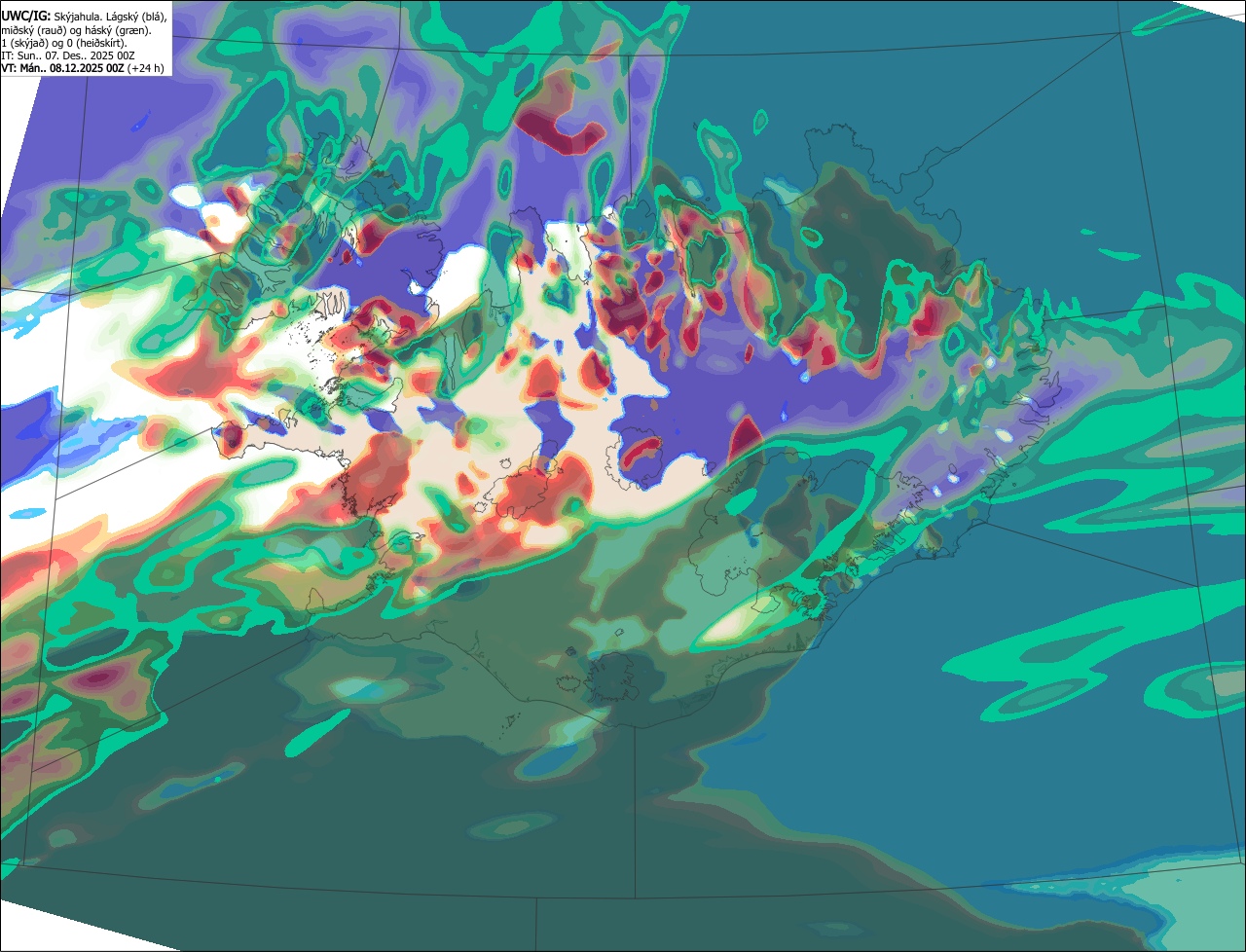Click the "miðský (rauð)" legend text
The width and height of the screenshot is (1246, 952).
(34, 31)
